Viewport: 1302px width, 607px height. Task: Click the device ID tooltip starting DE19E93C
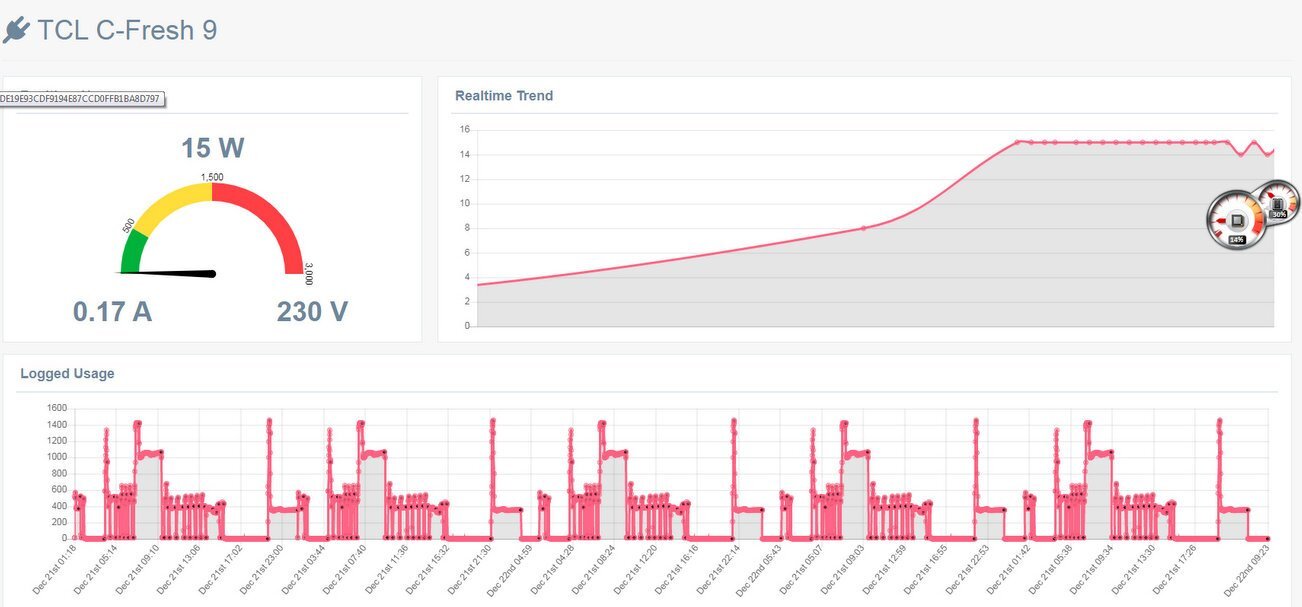coord(82,98)
